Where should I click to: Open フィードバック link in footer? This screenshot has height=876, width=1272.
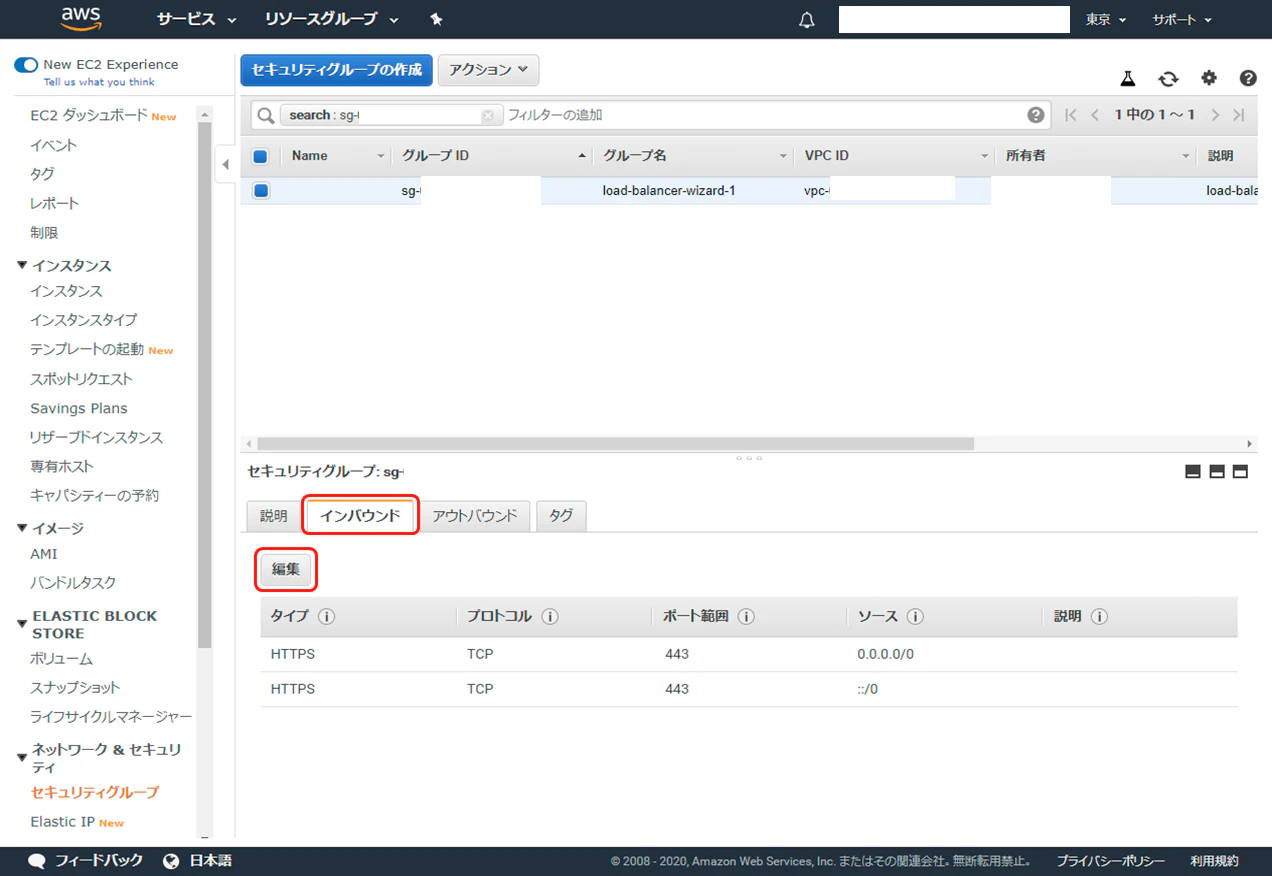point(99,861)
